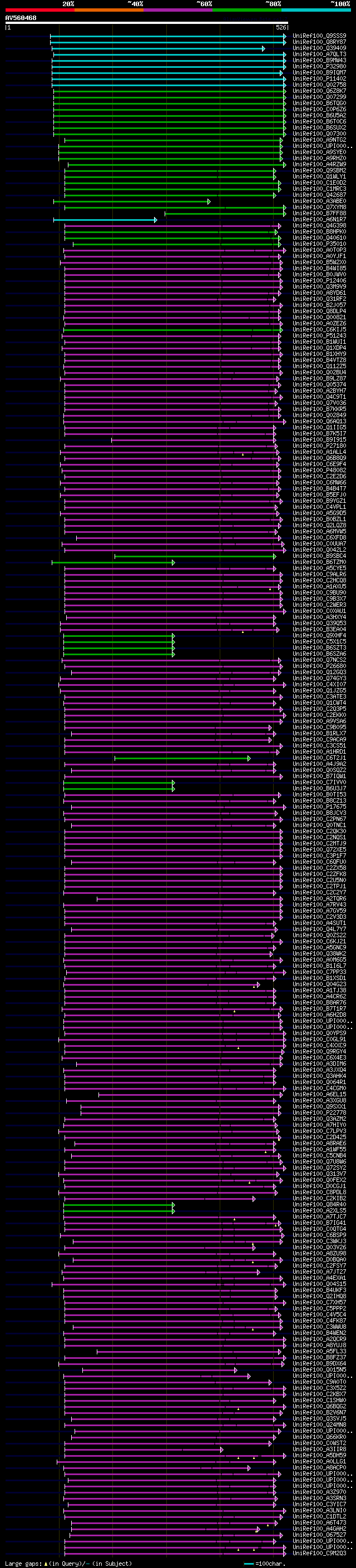This screenshot has height=1568, width=356.
Task: Click the green alignment bar of UniRef100_B9SBC4
Action: (195, 556)
